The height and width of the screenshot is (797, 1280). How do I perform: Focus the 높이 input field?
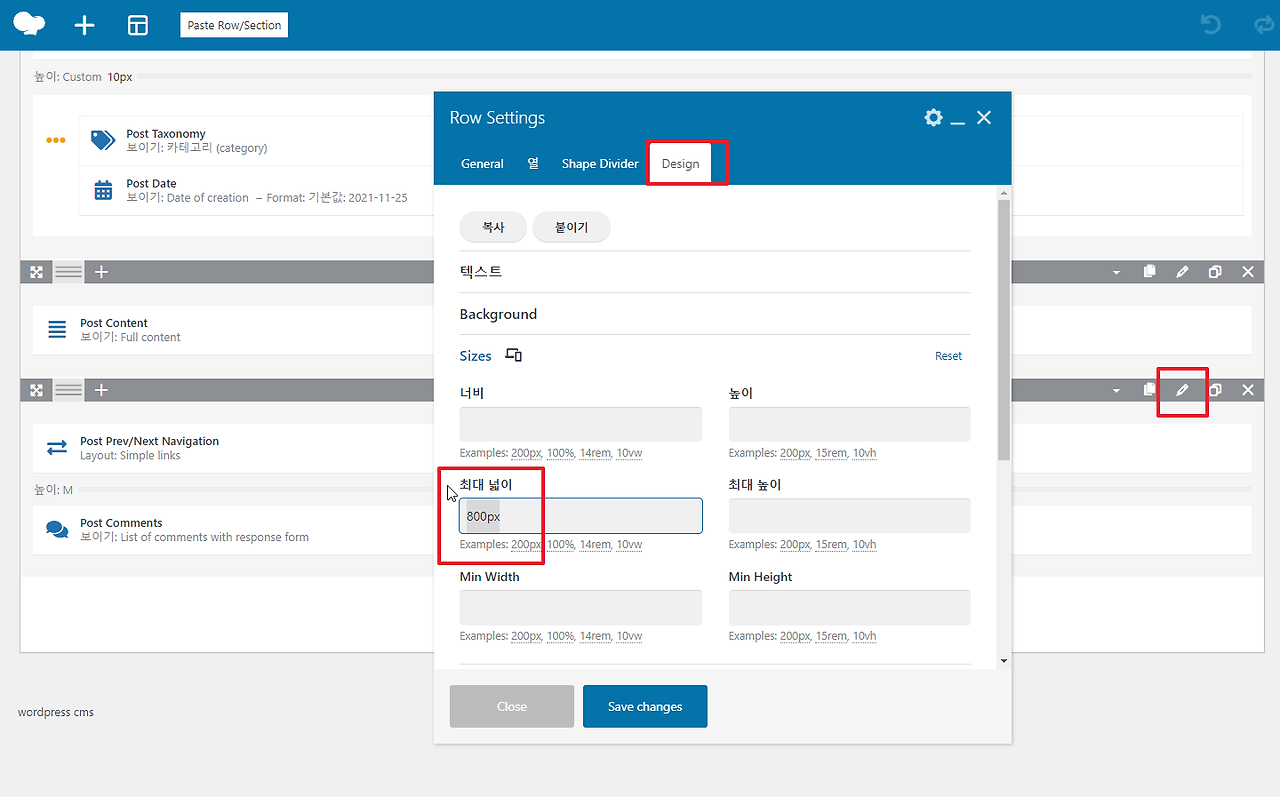850,424
